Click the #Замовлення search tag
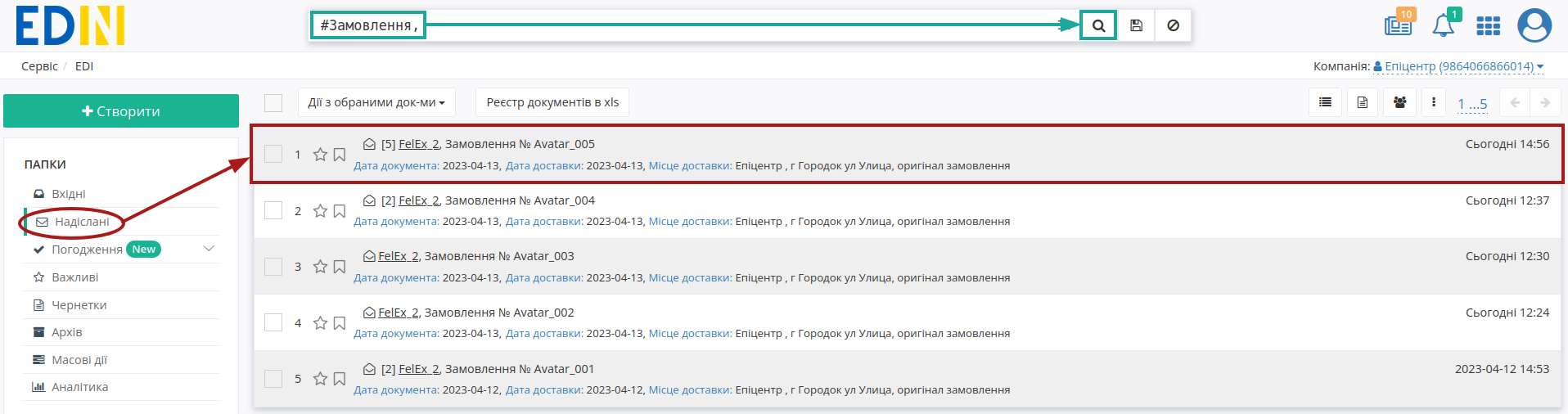 [368, 25]
